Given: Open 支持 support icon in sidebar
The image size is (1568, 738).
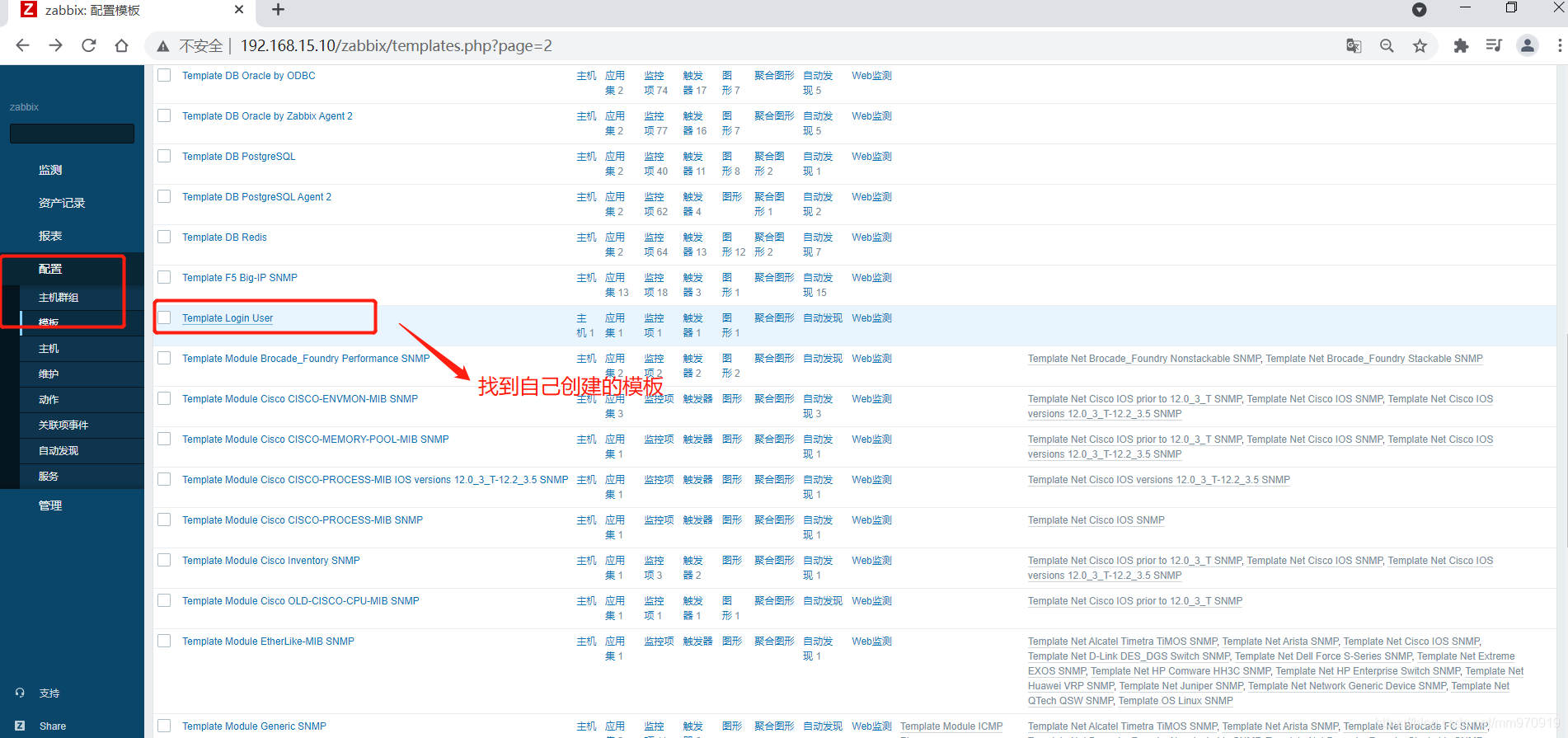Looking at the screenshot, I should pos(21,693).
